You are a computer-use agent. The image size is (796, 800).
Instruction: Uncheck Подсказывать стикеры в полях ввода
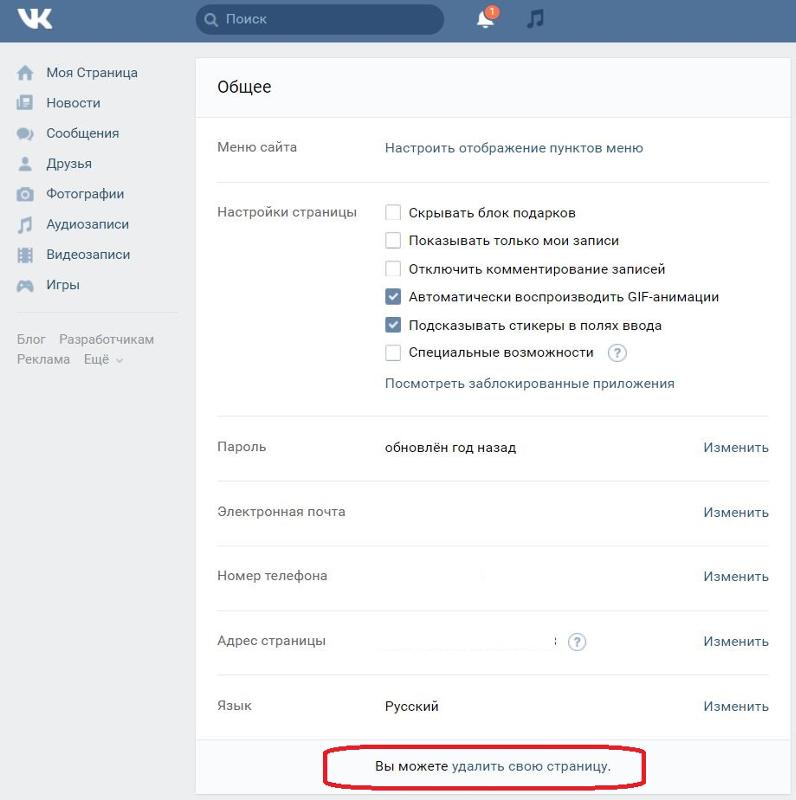click(x=393, y=325)
